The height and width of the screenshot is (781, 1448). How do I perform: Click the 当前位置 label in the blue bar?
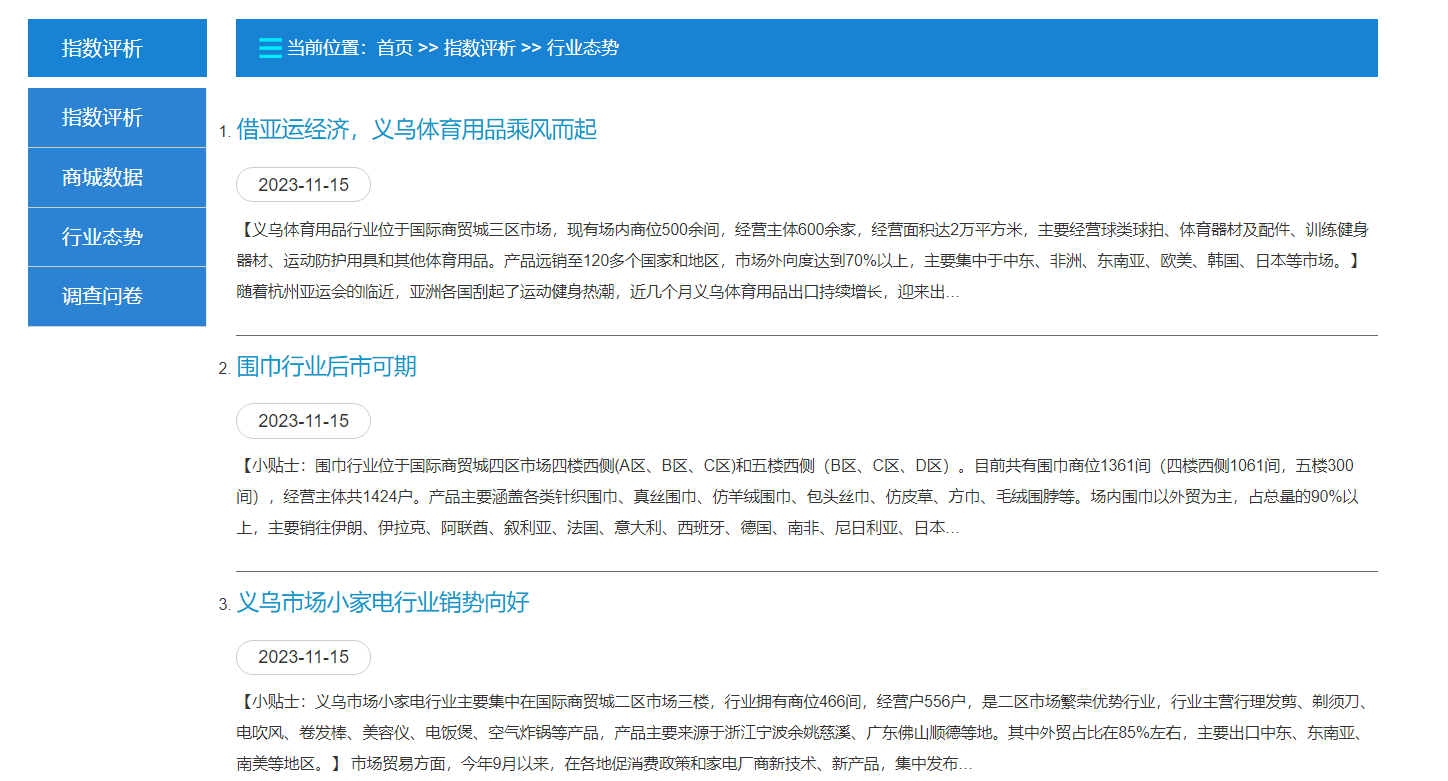click(325, 48)
